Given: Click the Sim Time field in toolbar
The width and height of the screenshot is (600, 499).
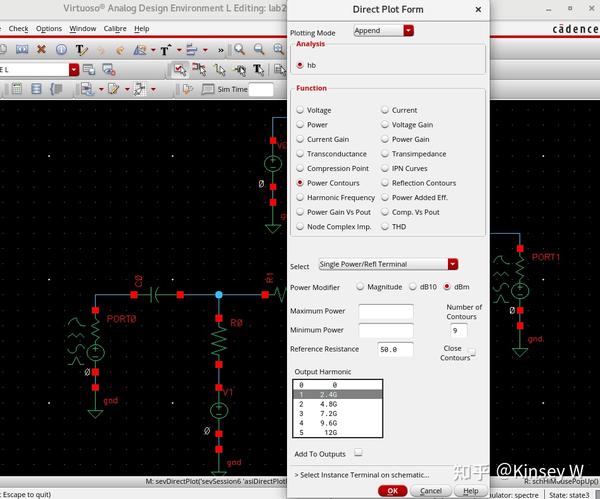Looking at the screenshot, I should point(261,90).
